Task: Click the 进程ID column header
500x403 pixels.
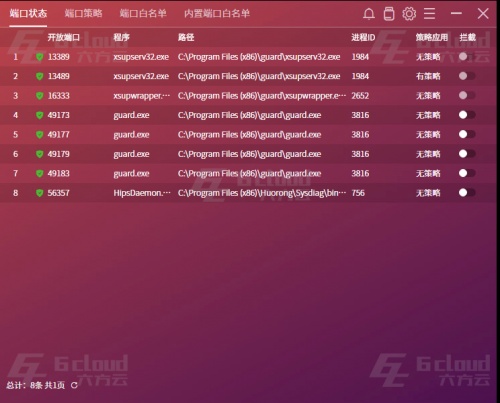Action: click(363, 37)
